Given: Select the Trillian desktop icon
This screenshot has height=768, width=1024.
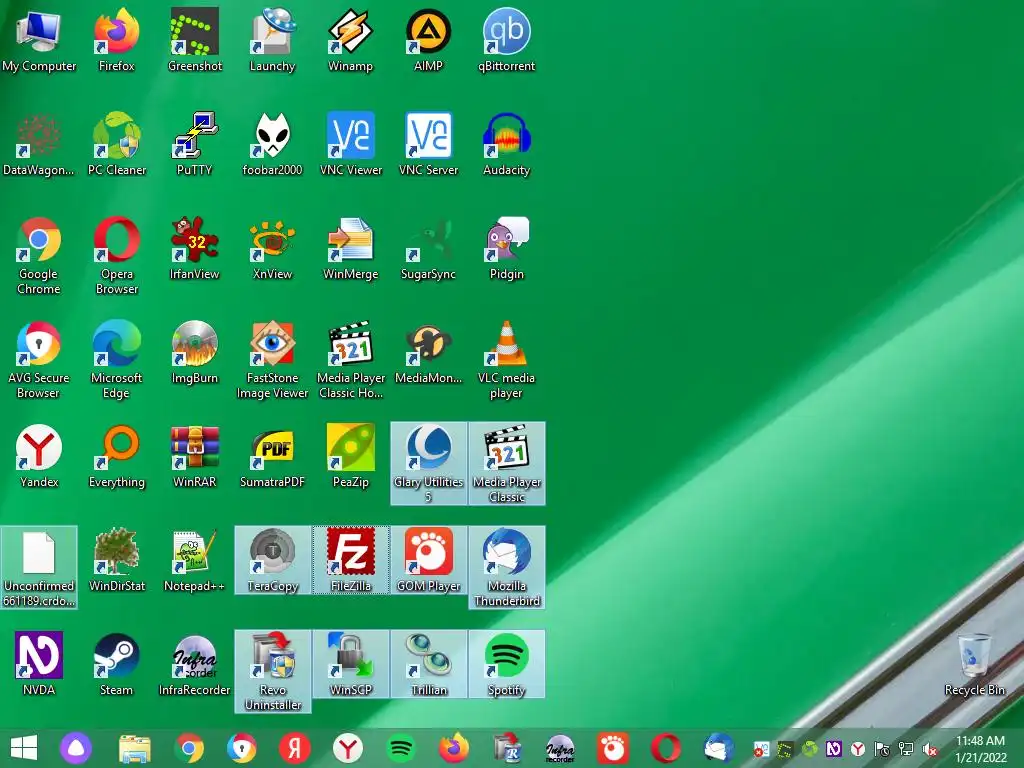Looking at the screenshot, I should tap(428, 664).
